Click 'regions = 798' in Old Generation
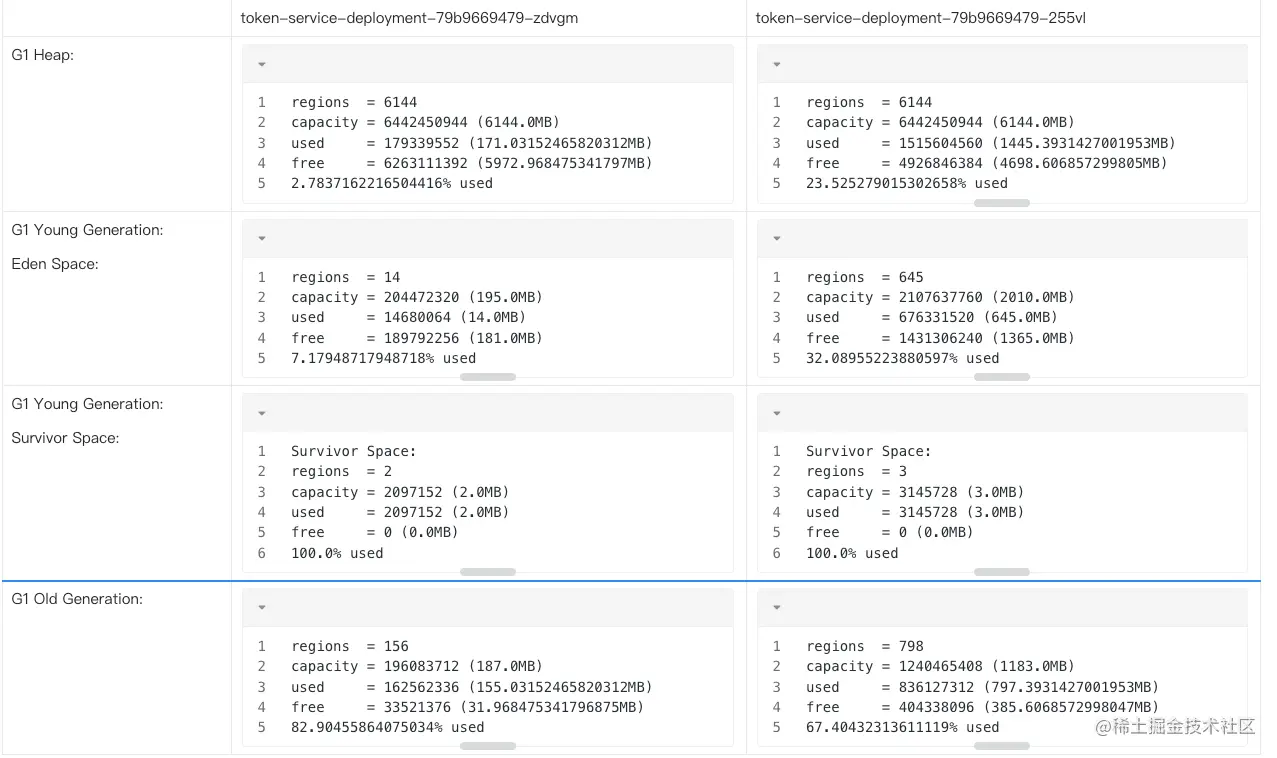The width and height of the screenshot is (1277, 758). point(865,646)
